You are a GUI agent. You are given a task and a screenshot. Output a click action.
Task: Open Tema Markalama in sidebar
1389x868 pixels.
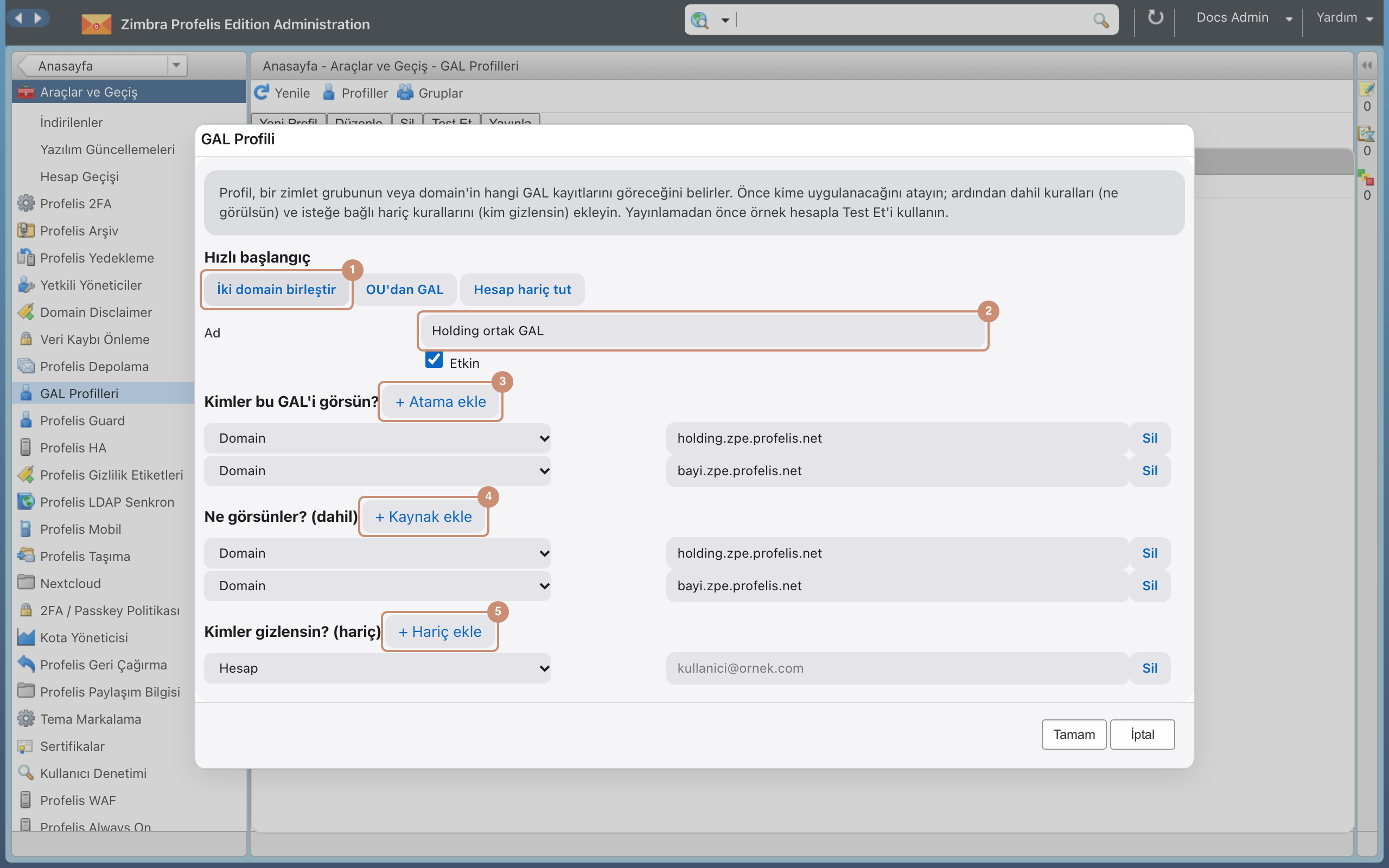tap(90, 719)
